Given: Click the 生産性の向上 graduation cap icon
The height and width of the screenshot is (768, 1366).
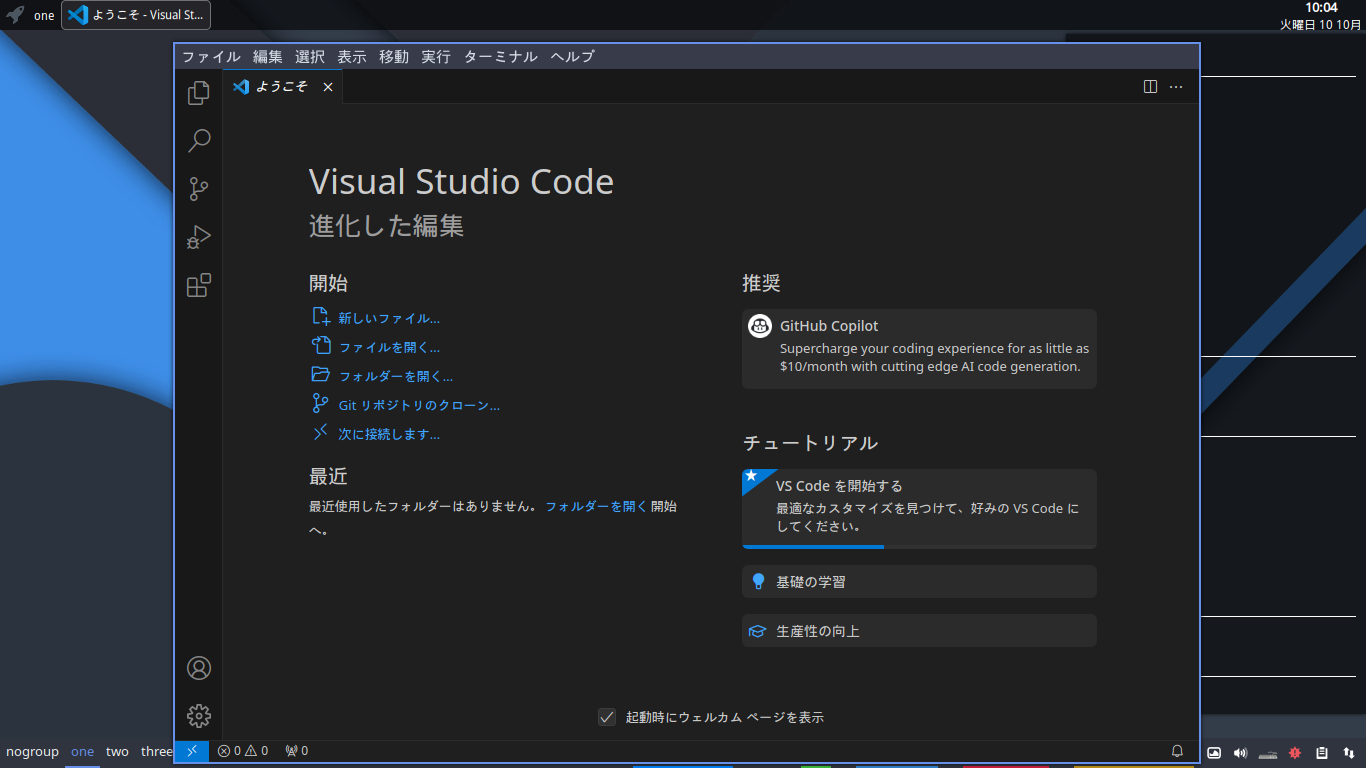Looking at the screenshot, I should click(758, 631).
